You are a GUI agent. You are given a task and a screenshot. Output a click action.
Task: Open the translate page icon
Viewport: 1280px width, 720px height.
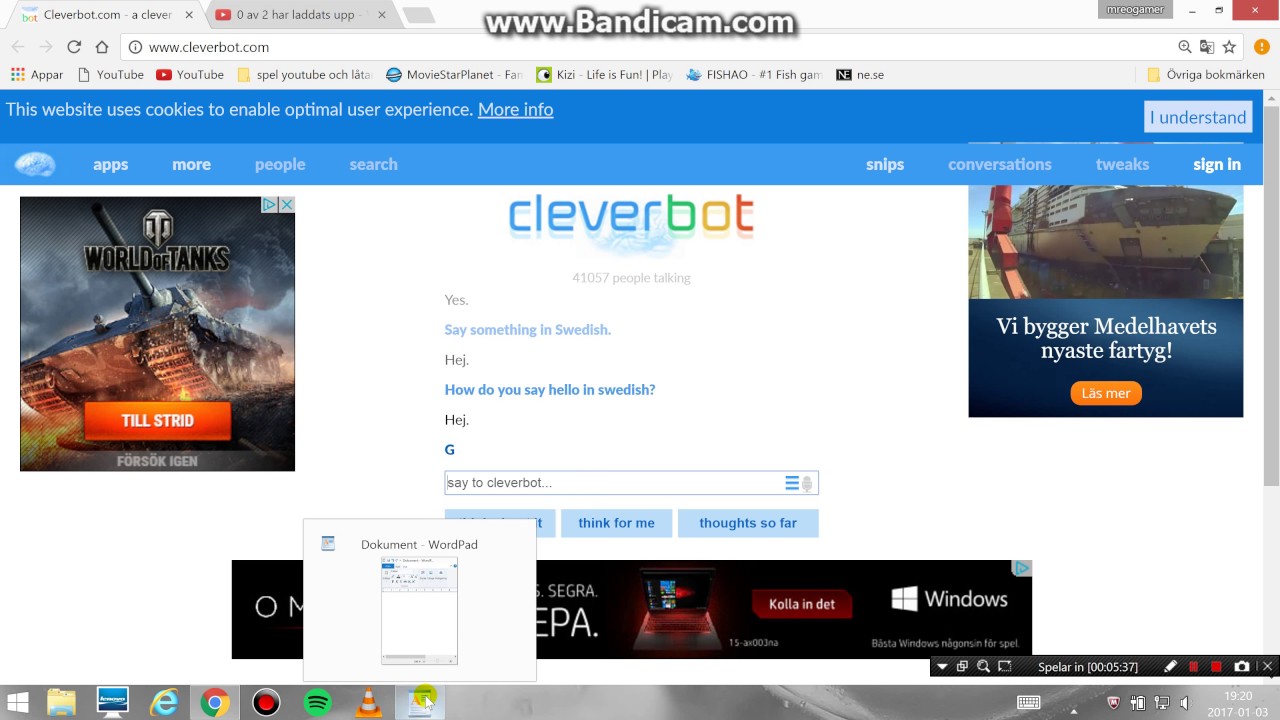(1207, 47)
